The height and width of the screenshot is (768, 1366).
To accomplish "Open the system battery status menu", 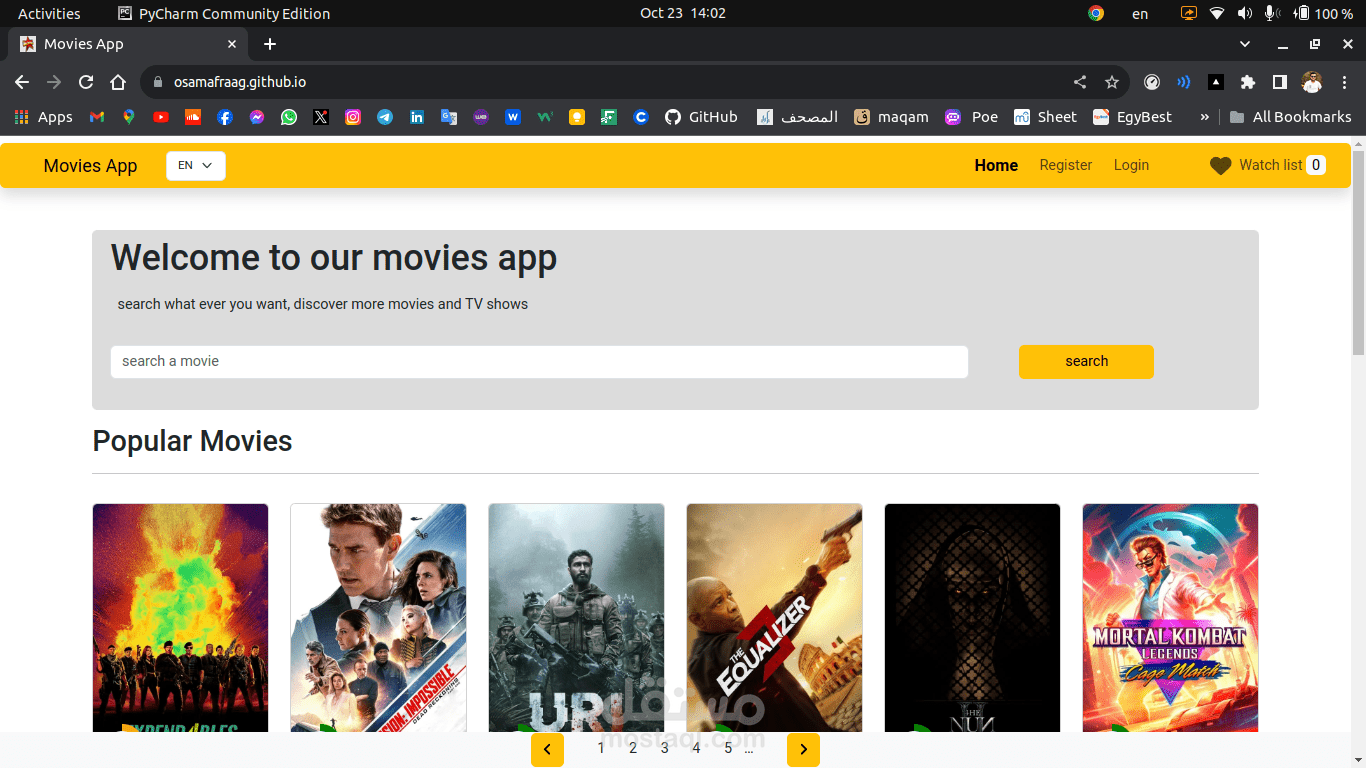I will 1323,13.
